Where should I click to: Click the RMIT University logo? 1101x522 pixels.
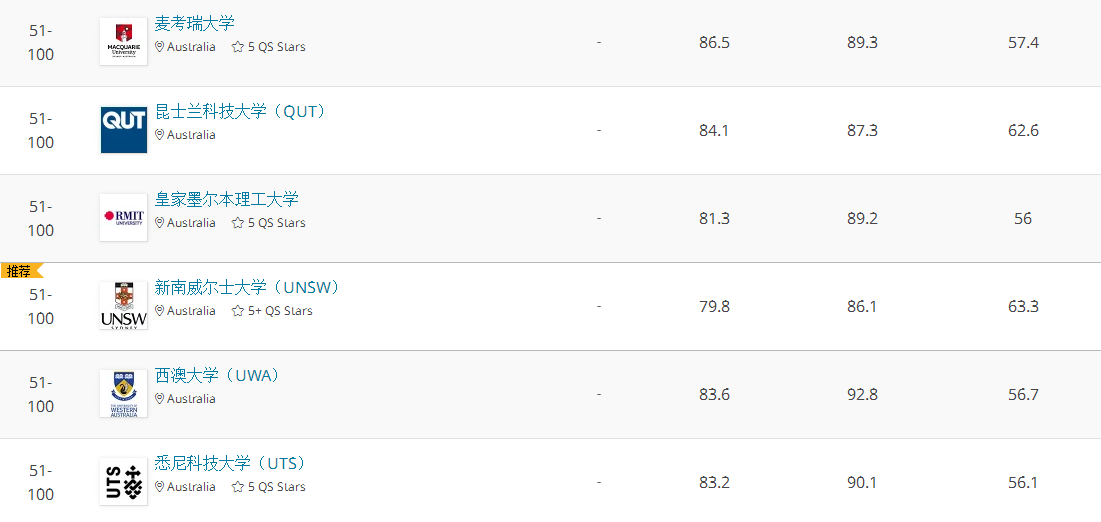click(x=124, y=218)
